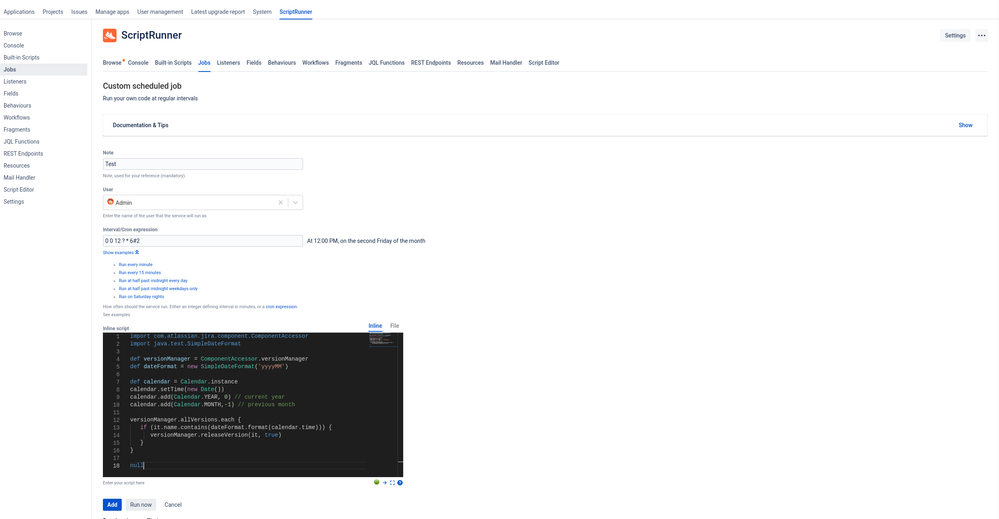Open JQL Functions in the left sidebar
Screen dimensions: 999x519
(21, 142)
